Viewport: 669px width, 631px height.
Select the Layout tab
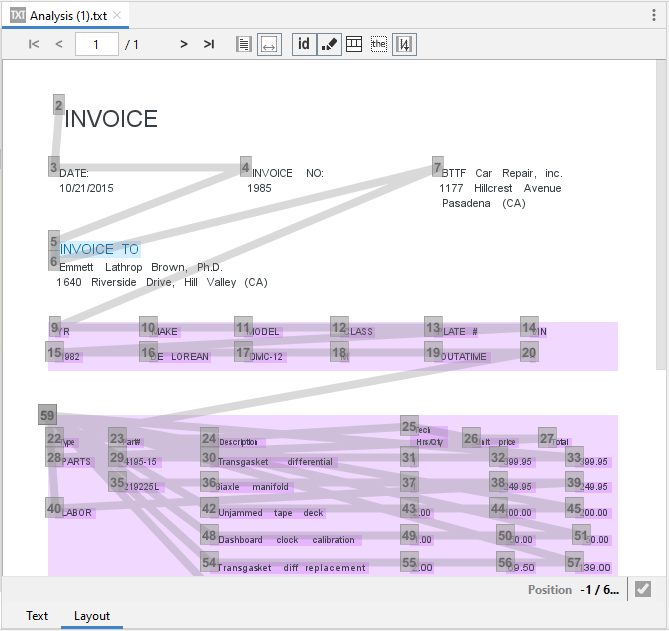[x=92, y=616]
